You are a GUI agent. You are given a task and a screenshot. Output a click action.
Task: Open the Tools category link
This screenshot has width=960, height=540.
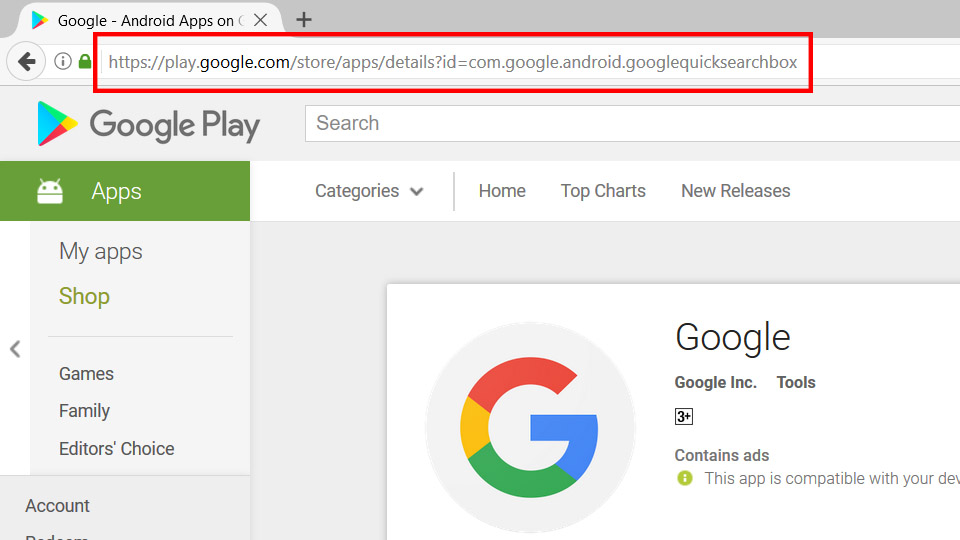[796, 383]
